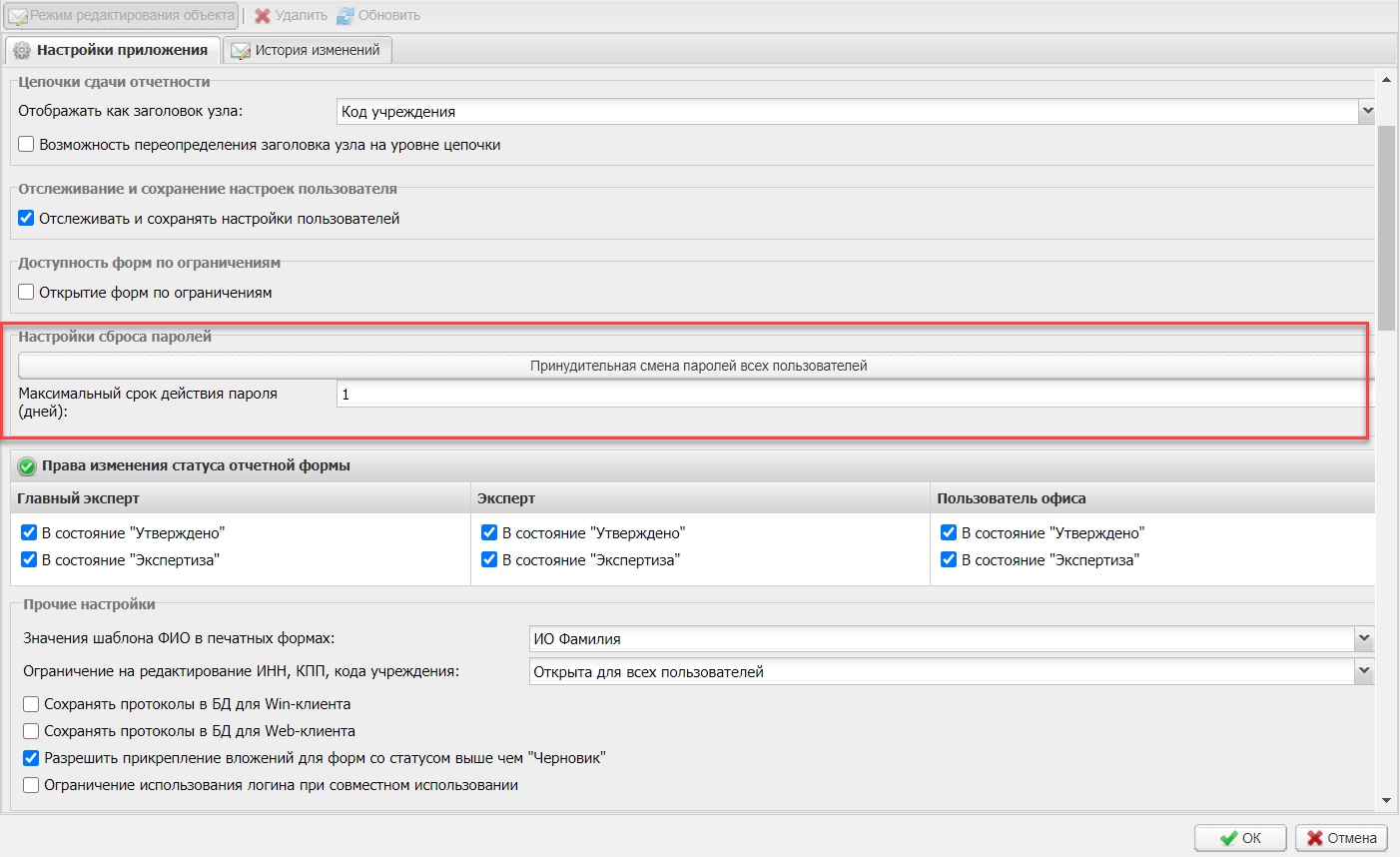This screenshot has height=857, width=1400.
Task: Enable Возможность переопределения заголовка узла checkbox
Action: coord(27,145)
